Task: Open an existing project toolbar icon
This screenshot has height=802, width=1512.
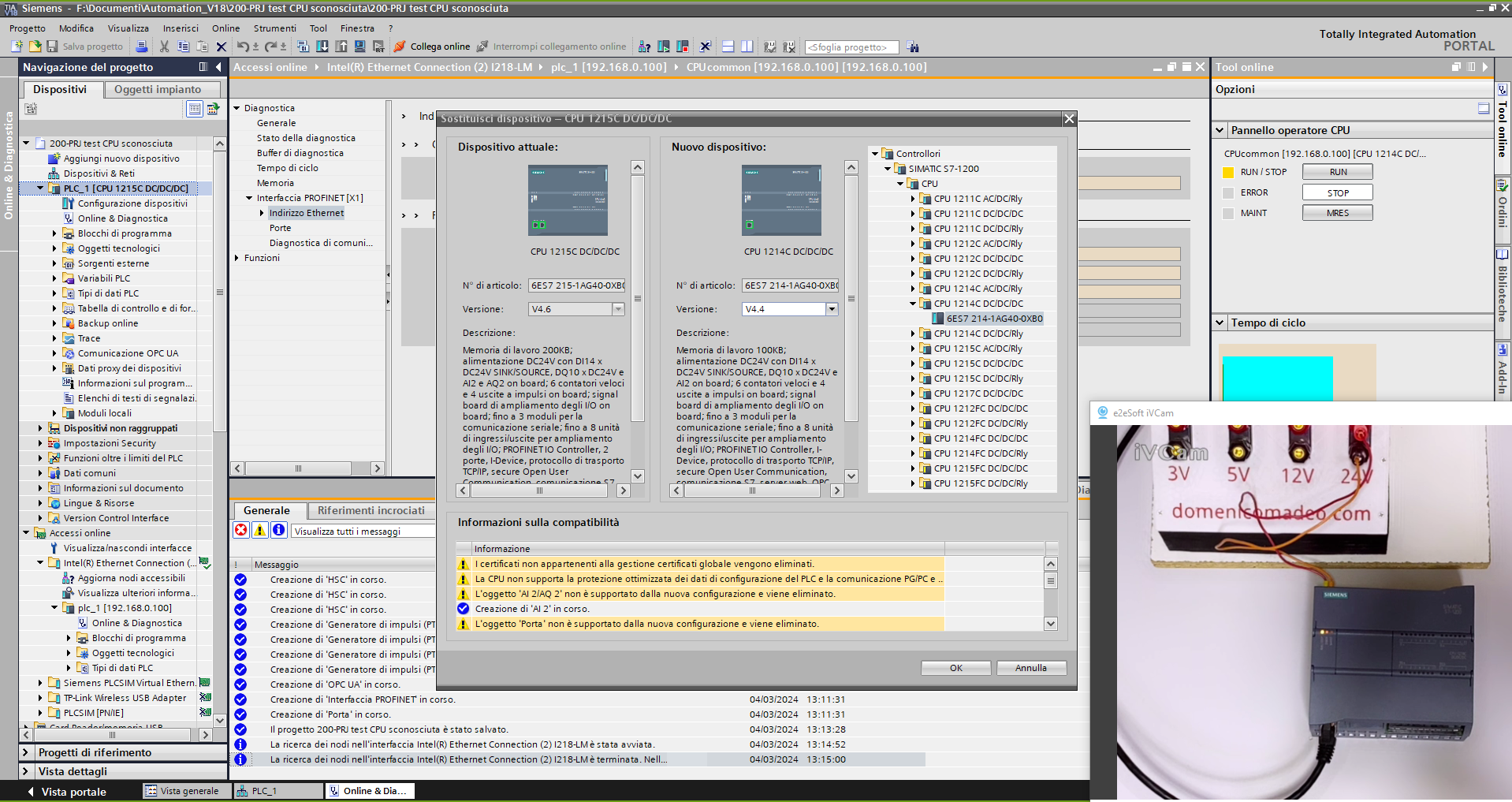Action: pyautogui.click(x=35, y=47)
